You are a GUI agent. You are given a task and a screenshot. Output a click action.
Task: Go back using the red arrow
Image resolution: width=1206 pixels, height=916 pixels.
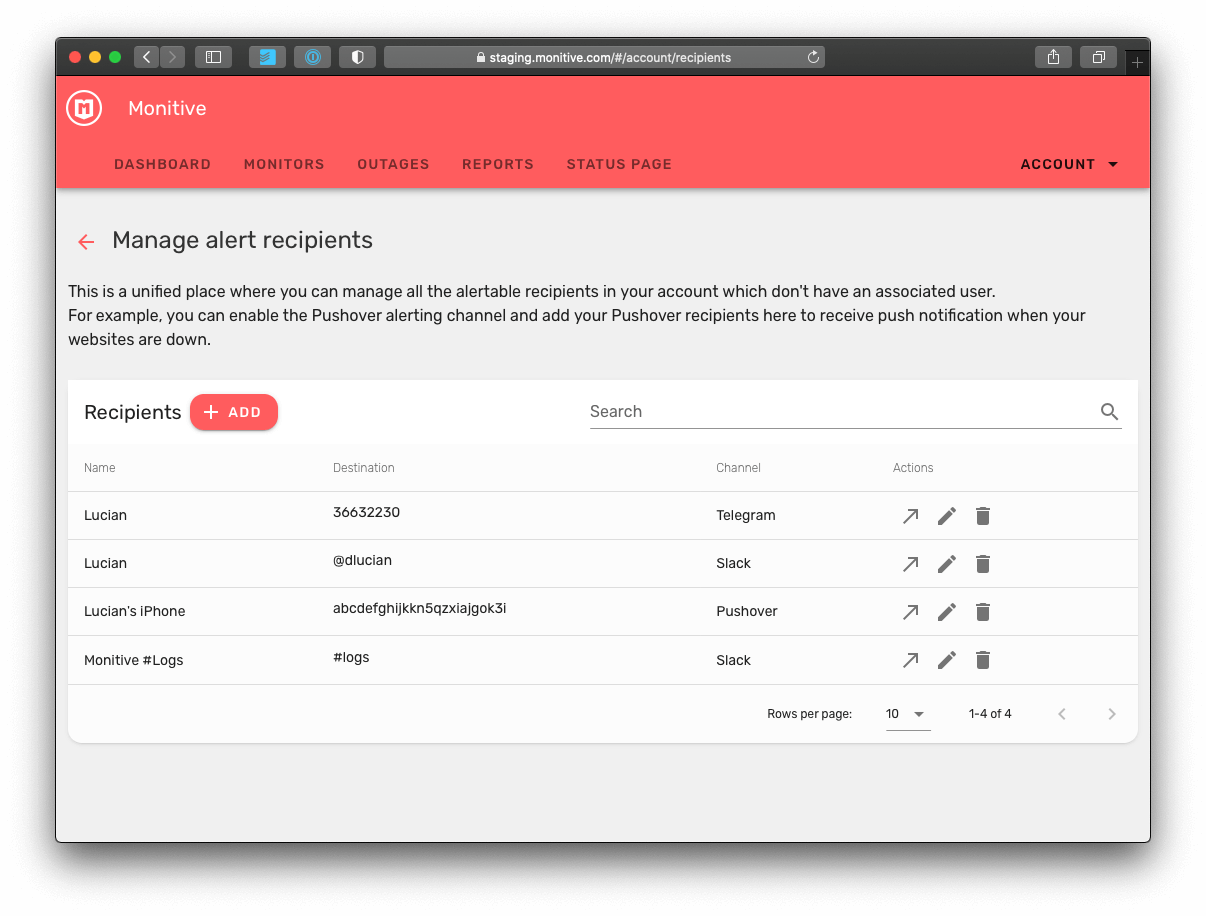pos(86,241)
